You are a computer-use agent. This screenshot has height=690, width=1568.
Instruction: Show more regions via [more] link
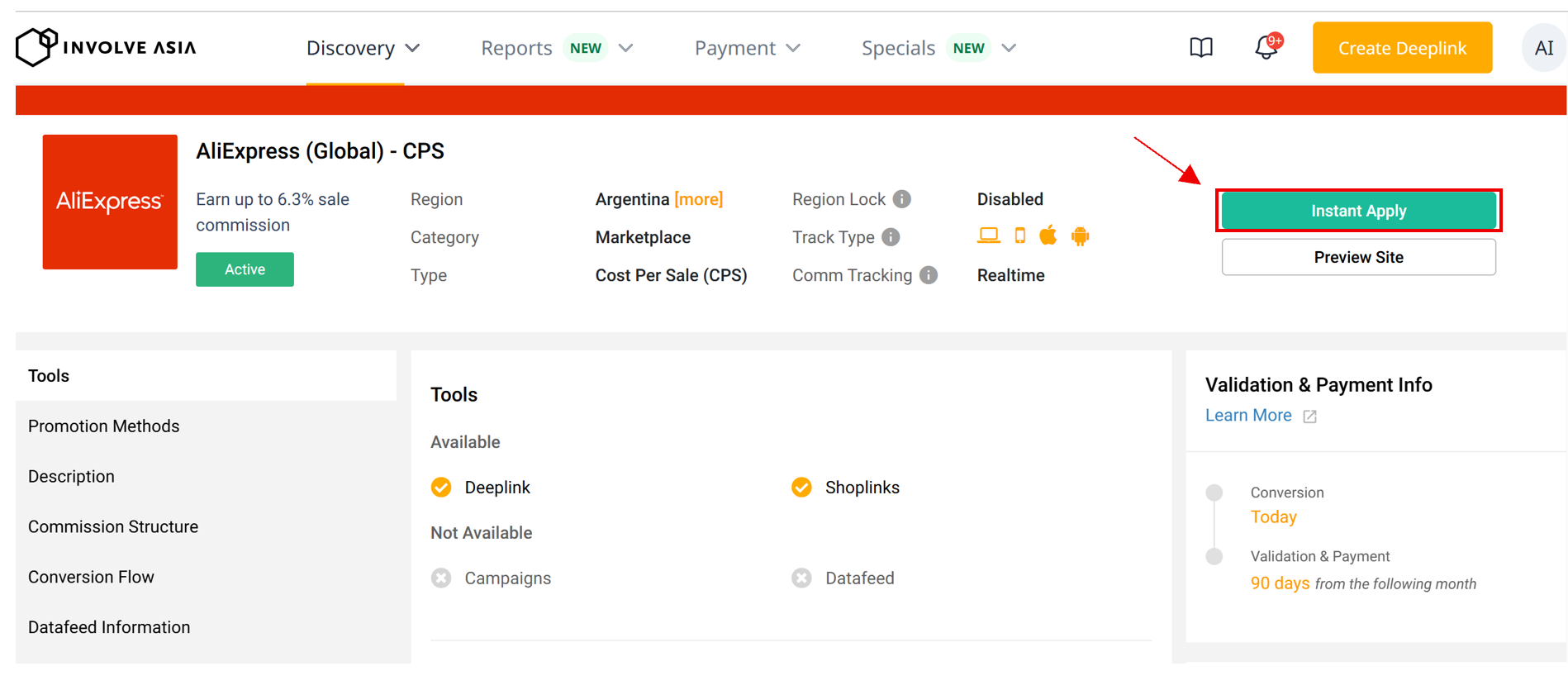[x=699, y=199]
